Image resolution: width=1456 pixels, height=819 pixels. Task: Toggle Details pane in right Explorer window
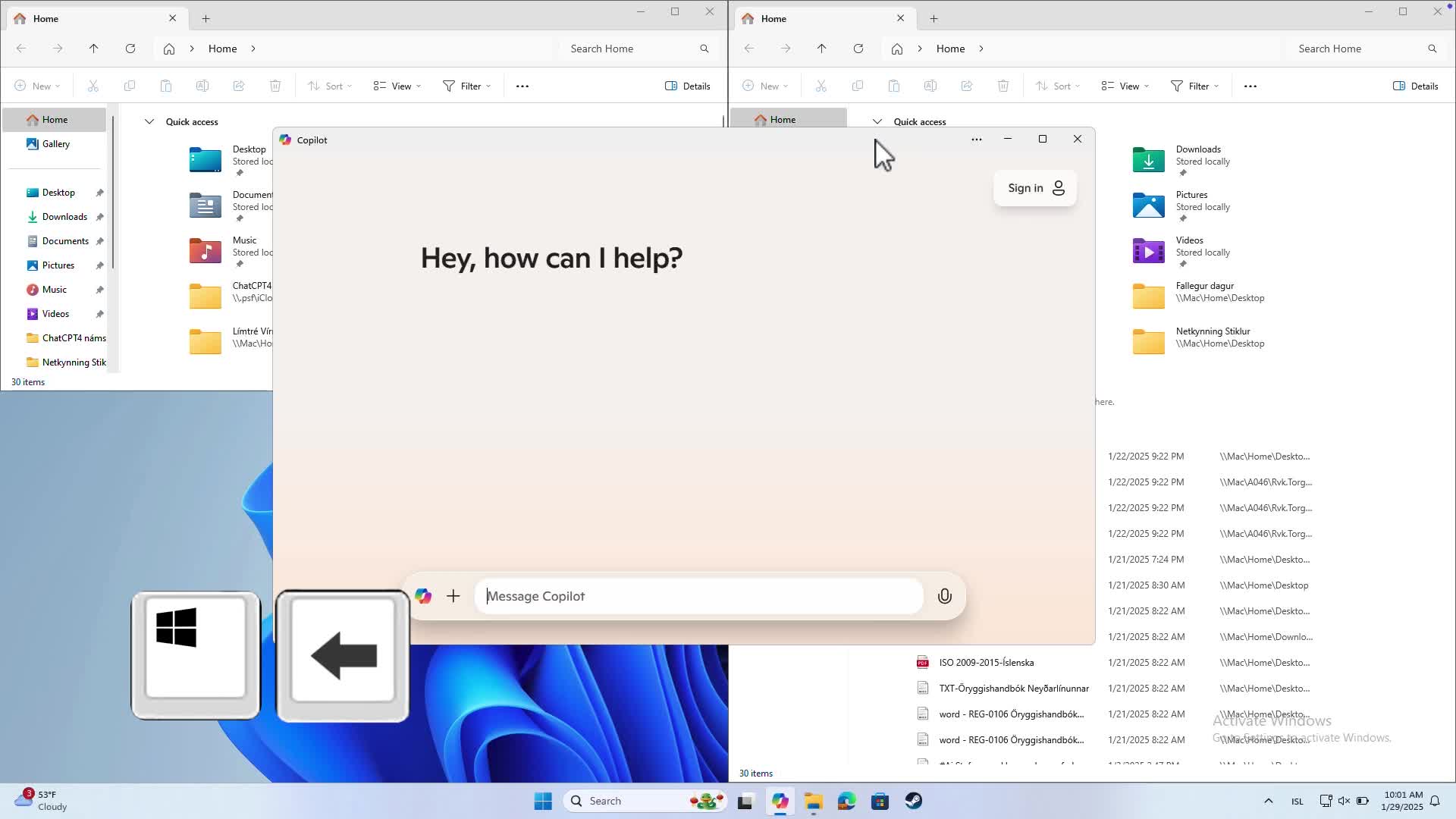(1416, 86)
